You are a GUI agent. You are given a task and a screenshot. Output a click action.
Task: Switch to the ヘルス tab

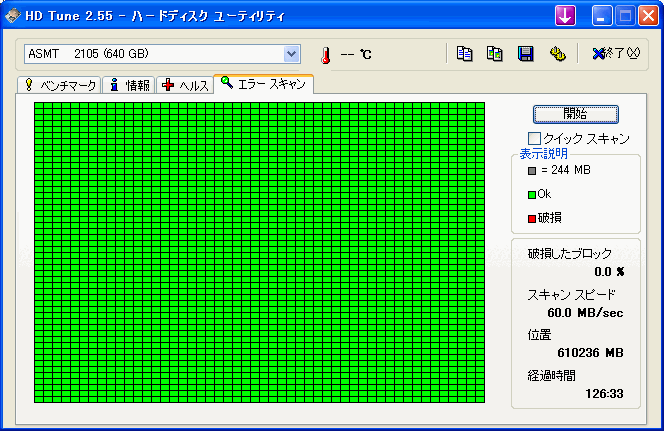click(185, 85)
